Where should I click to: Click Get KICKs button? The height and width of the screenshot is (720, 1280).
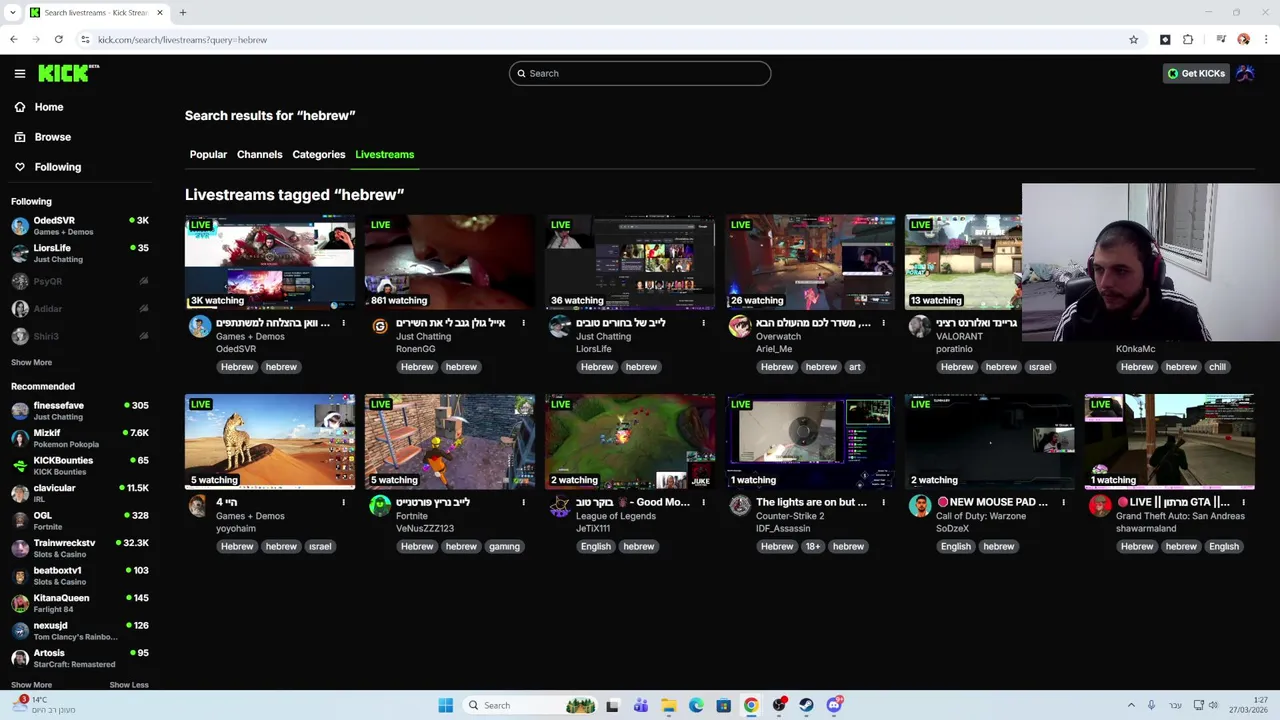1196,73
